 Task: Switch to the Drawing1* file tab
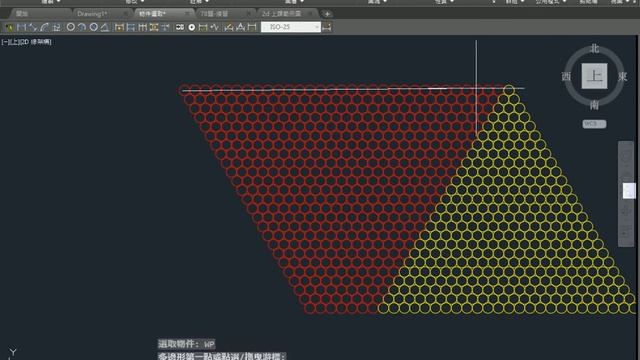pos(92,14)
